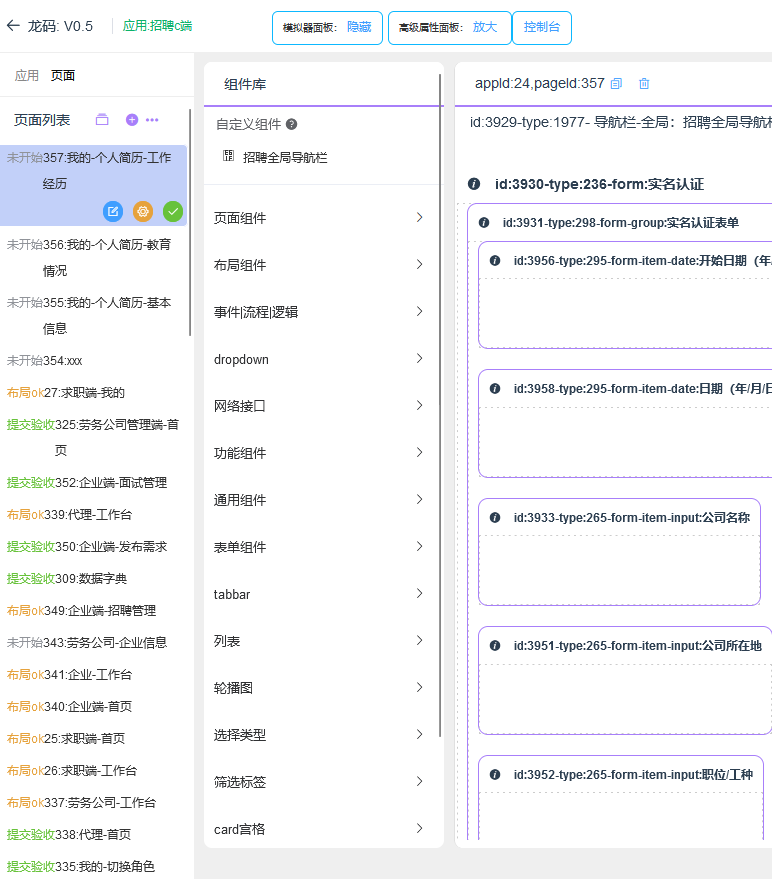The image size is (772, 881).
Task: Expand the tabbar category
Action: coord(319,594)
